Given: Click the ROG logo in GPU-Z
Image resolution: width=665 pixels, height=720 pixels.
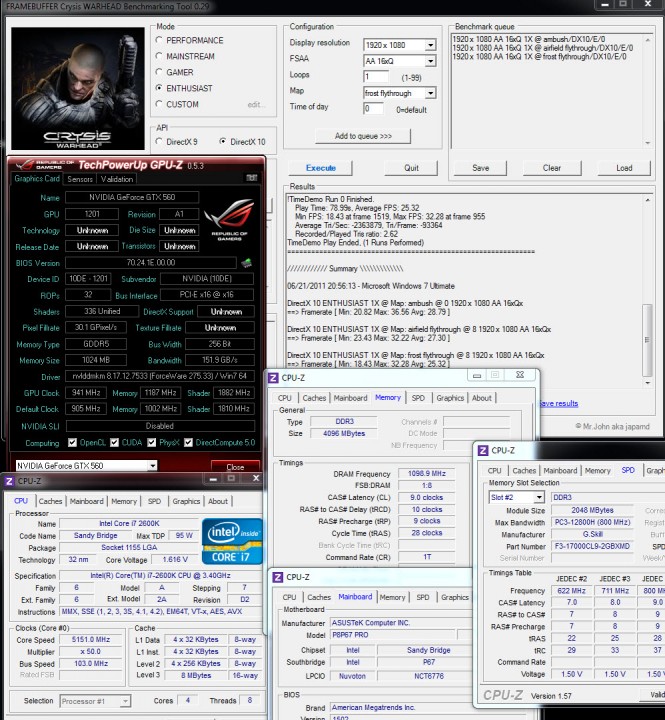Looking at the screenshot, I should (230, 219).
